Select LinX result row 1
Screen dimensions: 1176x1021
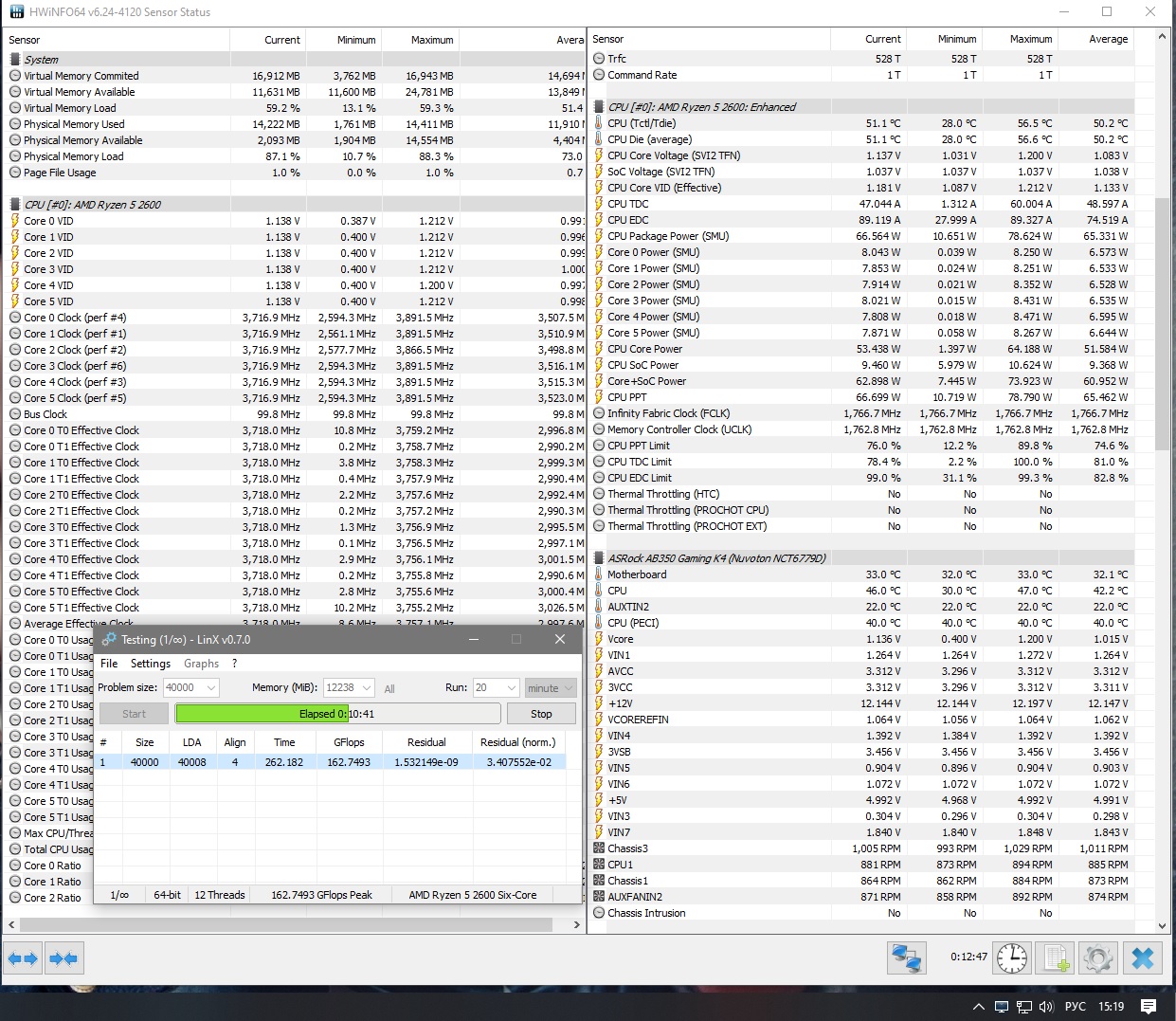(332, 762)
